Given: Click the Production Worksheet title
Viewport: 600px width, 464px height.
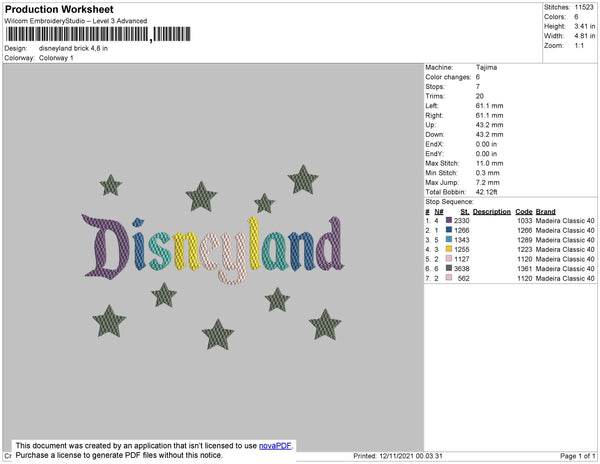Looking at the screenshot, I should [59, 10].
